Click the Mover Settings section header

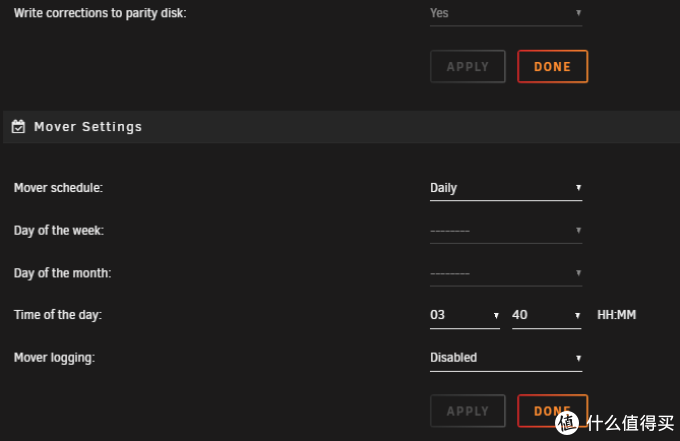[x=341, y=127]
